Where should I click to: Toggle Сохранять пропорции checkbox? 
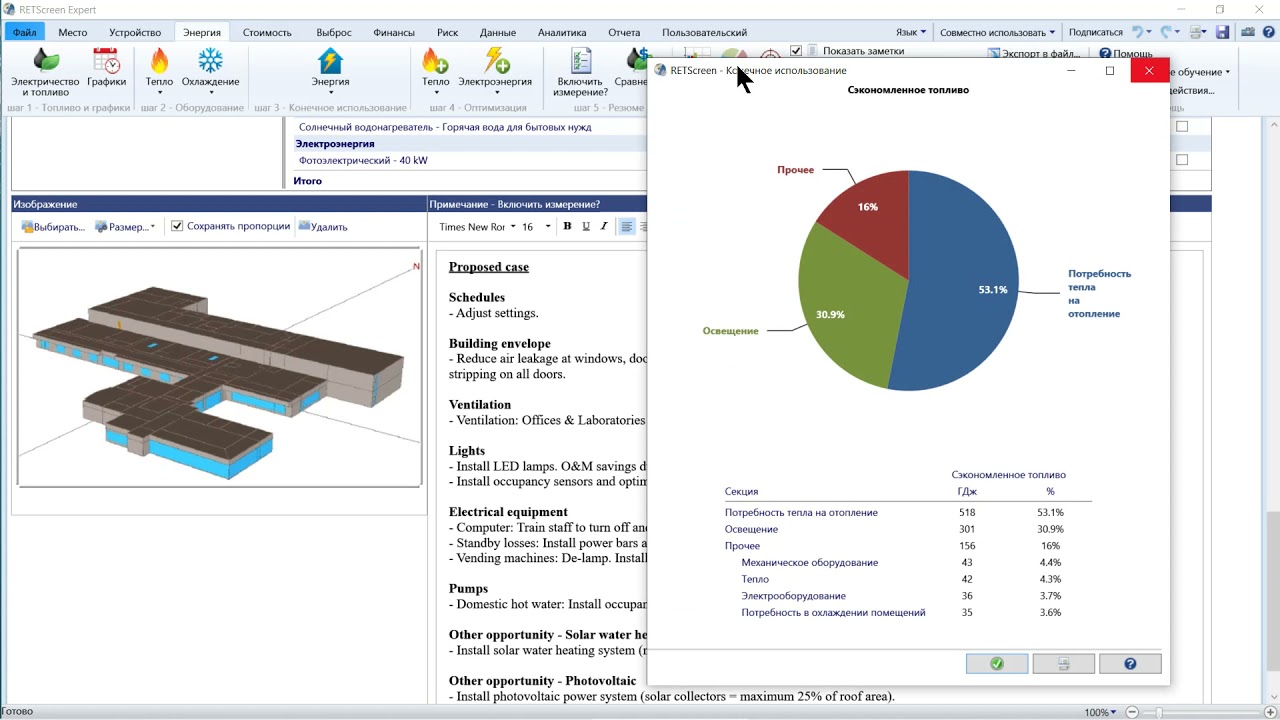tap(177, 226)
